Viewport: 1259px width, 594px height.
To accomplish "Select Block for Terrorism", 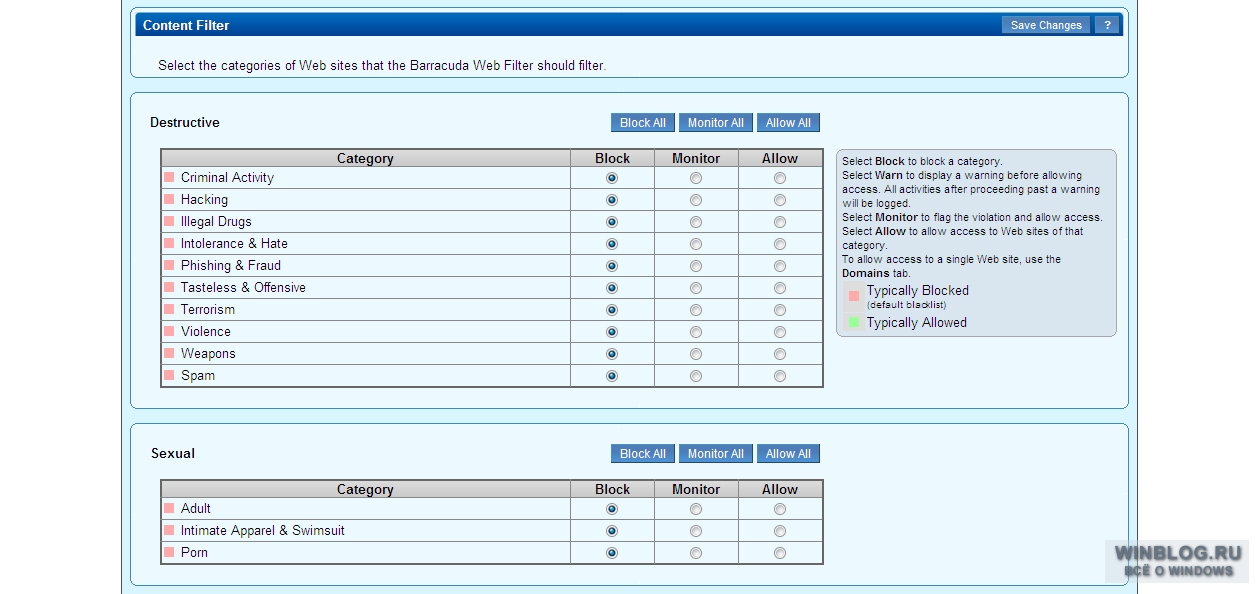I will [612, 310].
